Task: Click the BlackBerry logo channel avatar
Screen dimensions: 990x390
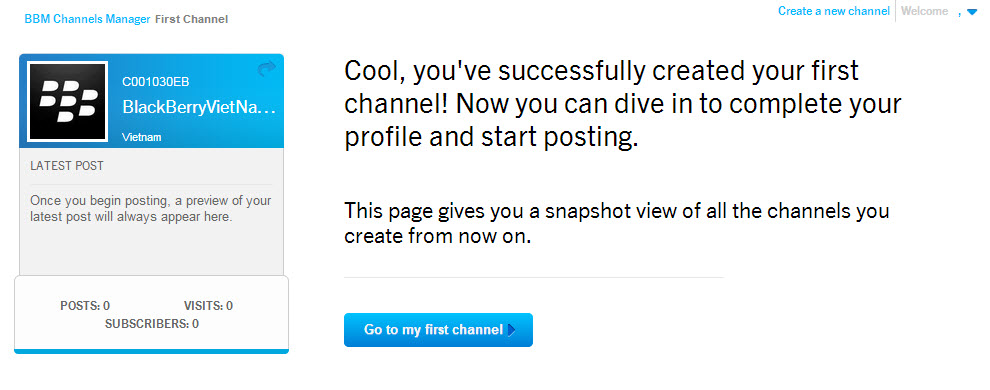Action: (x=68, y=101)
